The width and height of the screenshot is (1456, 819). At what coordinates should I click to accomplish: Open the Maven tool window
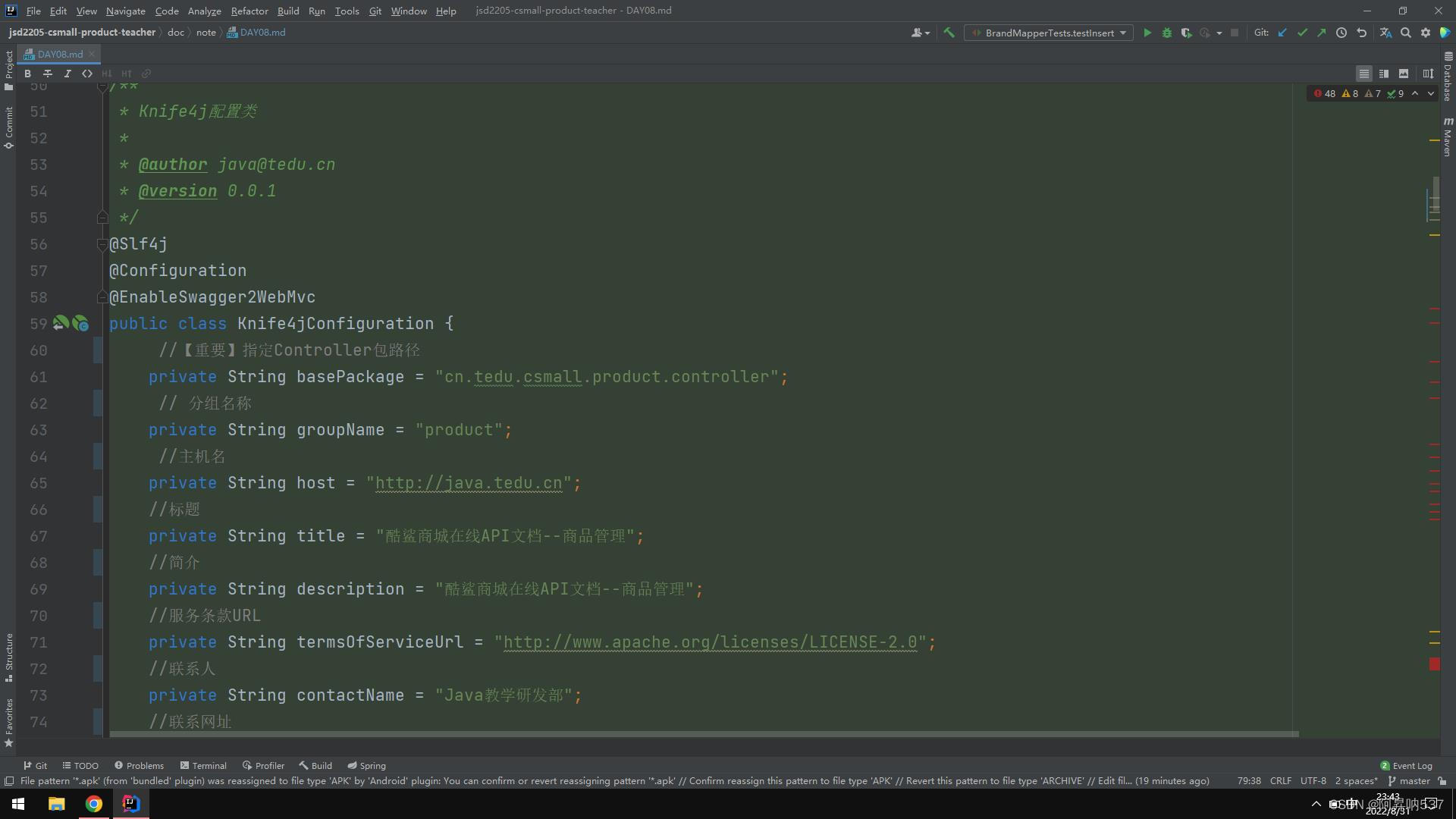pyautogui.click(x=1448, y=136)
